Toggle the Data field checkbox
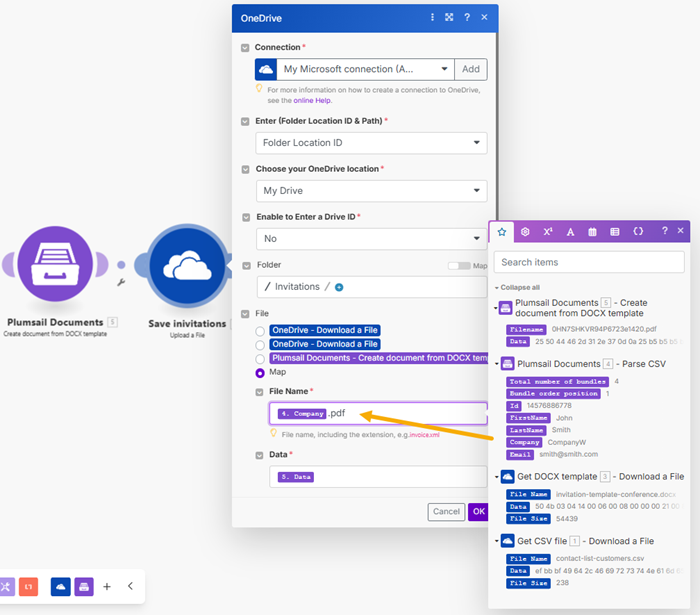The width and height of the screenshot is (700, 615). pyautogui.click(x=259, y=455)
